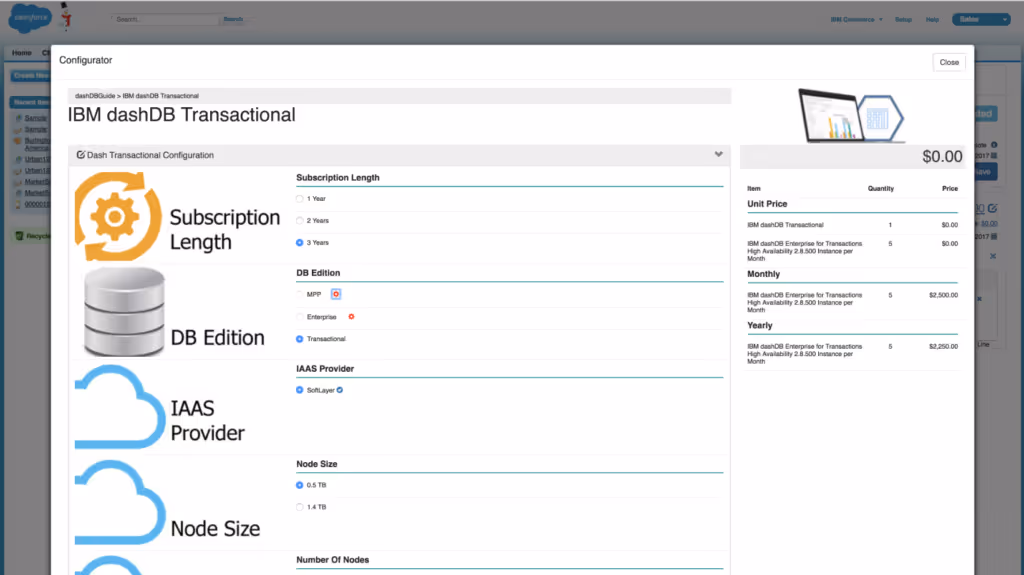Close the Configurator dialog

click(949, 62)
